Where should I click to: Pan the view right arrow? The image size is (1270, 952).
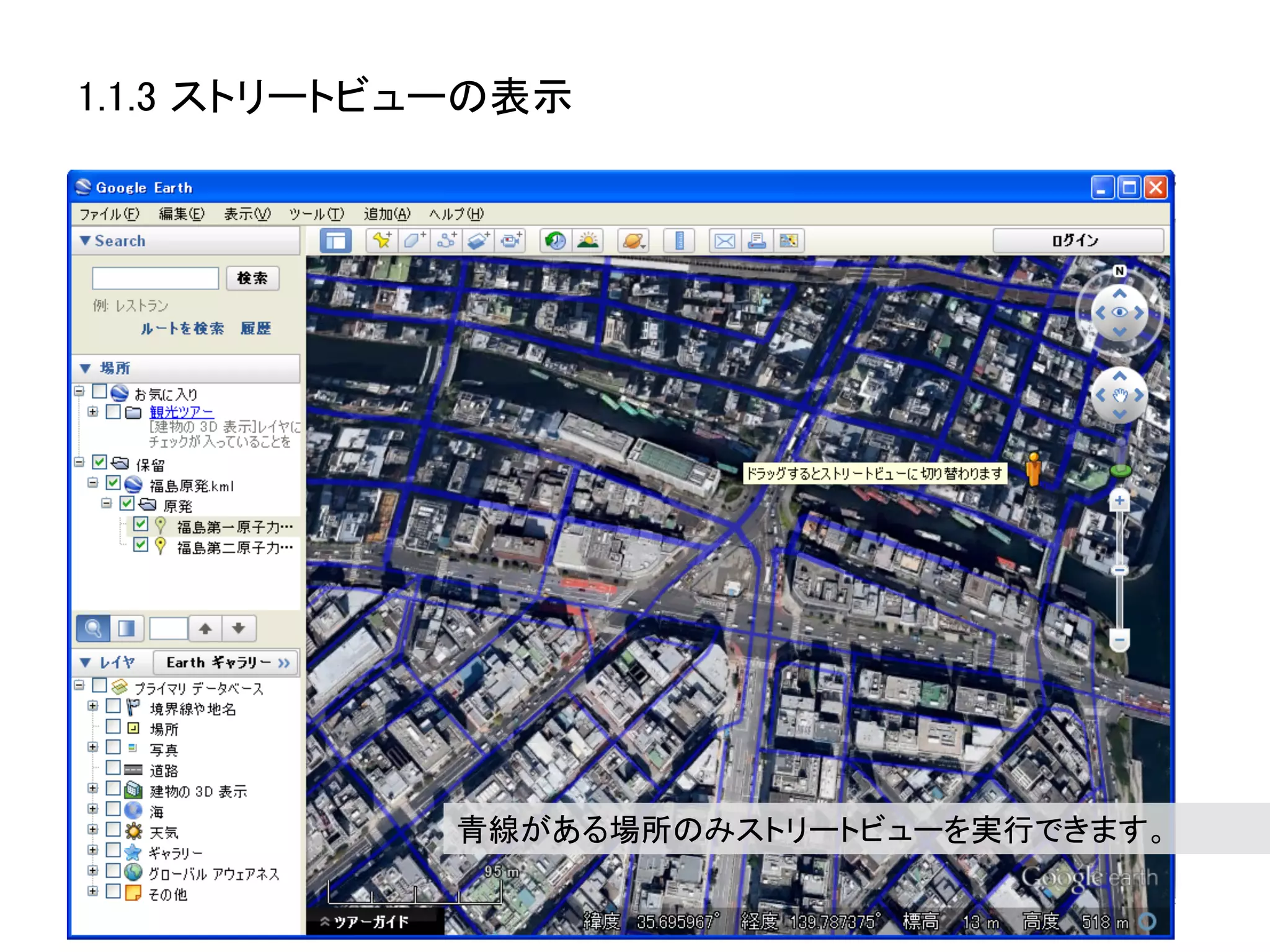(1140, 395)
